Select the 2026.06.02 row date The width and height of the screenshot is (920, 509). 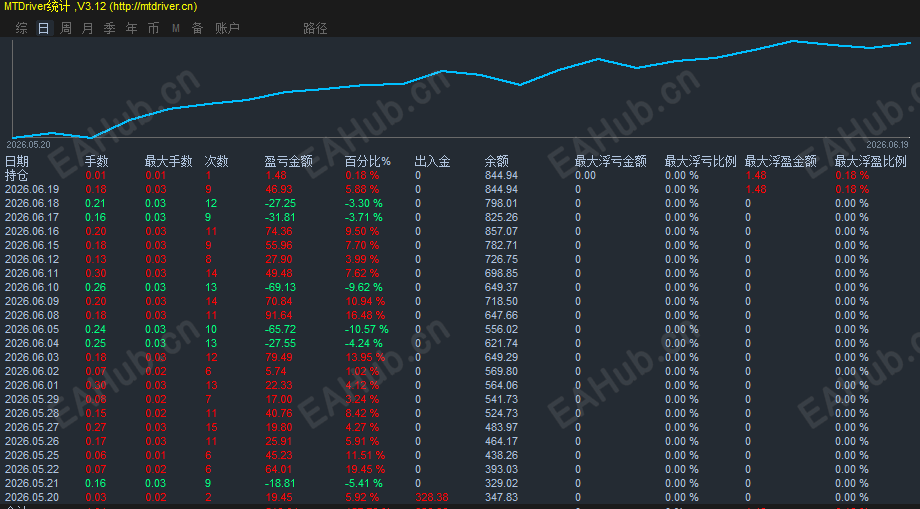pyautogui.click(x=32, y=371)
